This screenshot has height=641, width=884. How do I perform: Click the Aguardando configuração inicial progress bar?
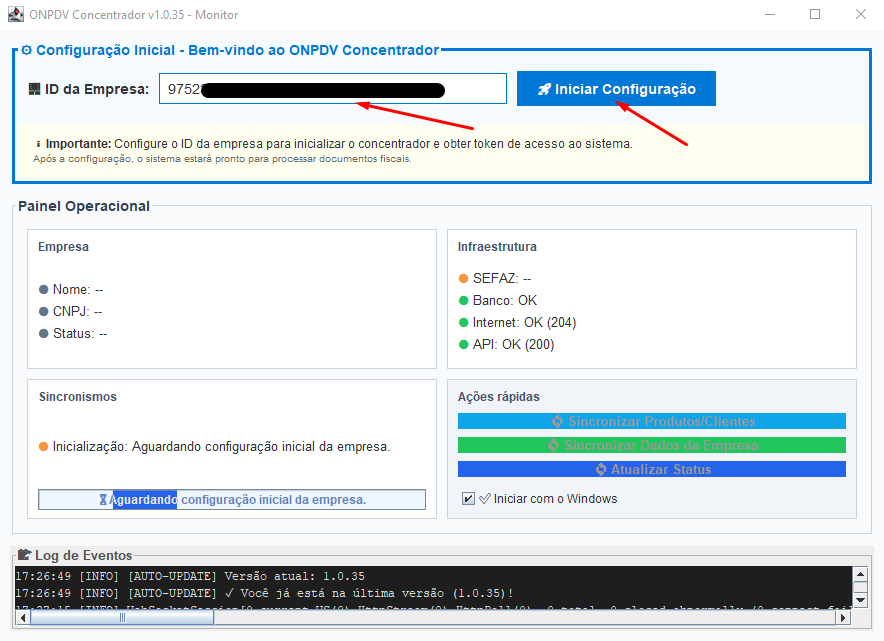tap(232, 499)
